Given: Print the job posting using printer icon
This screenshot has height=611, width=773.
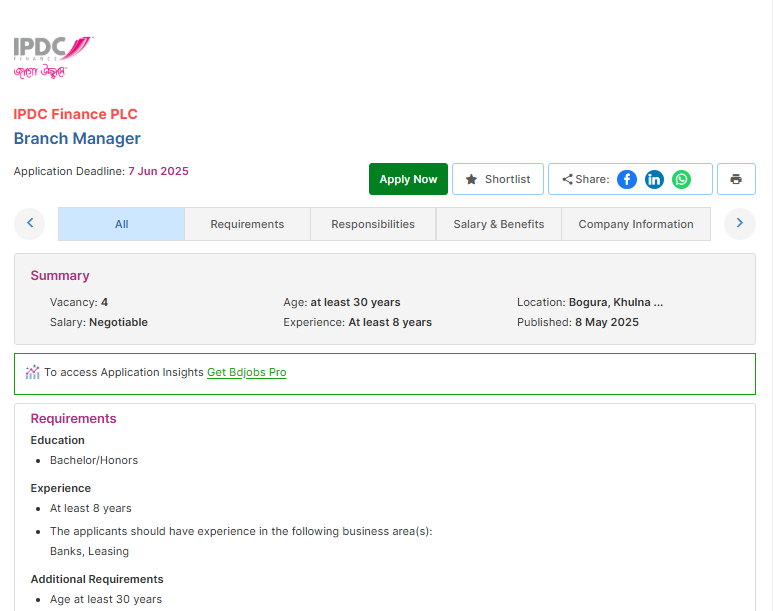Looking at the screenshot, I should 736,179.
